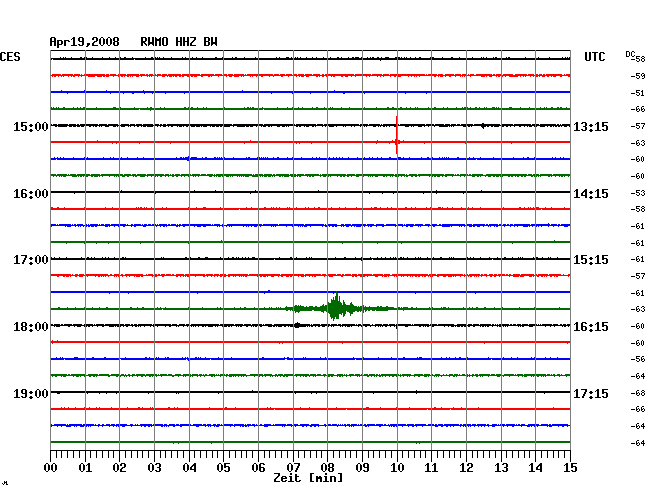The image size is (650, 494).
Task: Click the "CES" time zone label
Action: 10,57
